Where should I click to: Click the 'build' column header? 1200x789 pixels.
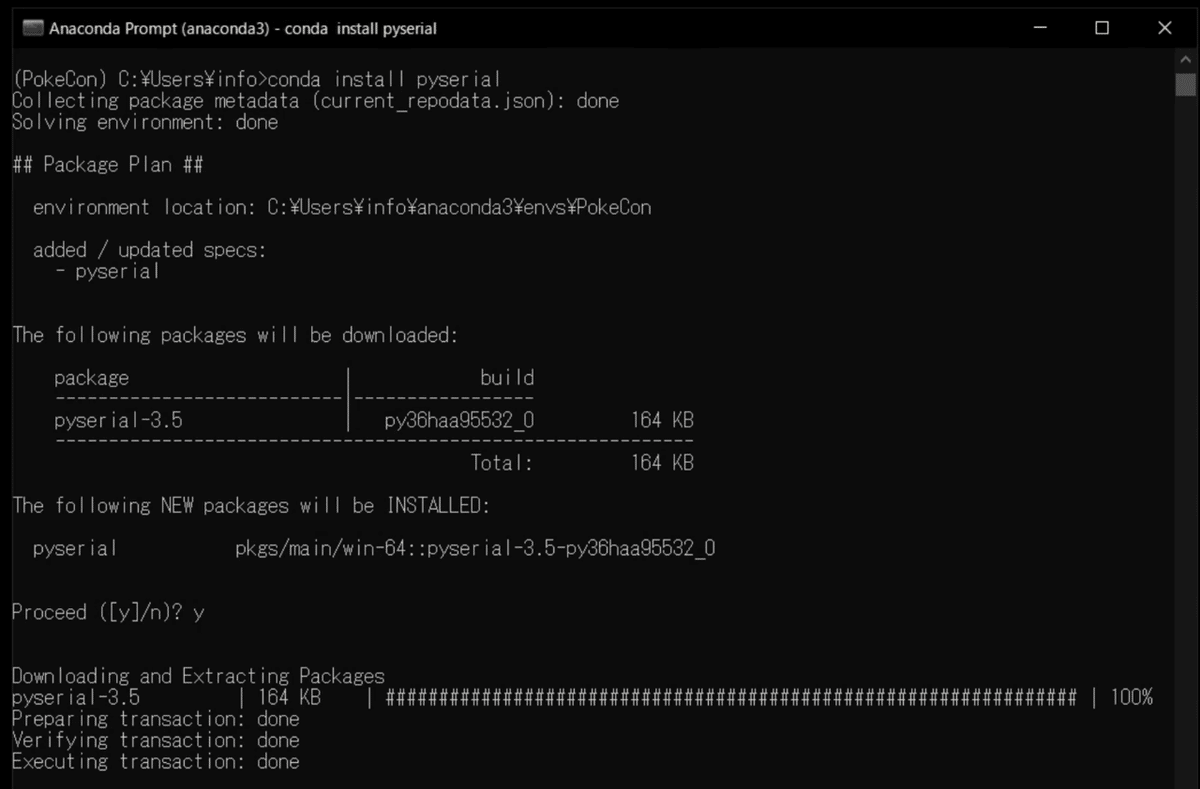507,378
